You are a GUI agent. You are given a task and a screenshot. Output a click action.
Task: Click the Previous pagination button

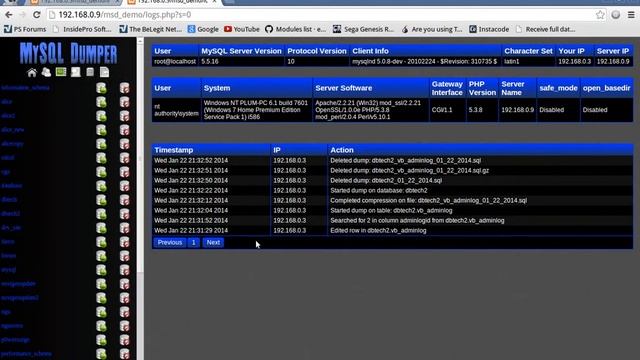coord(170,242)
